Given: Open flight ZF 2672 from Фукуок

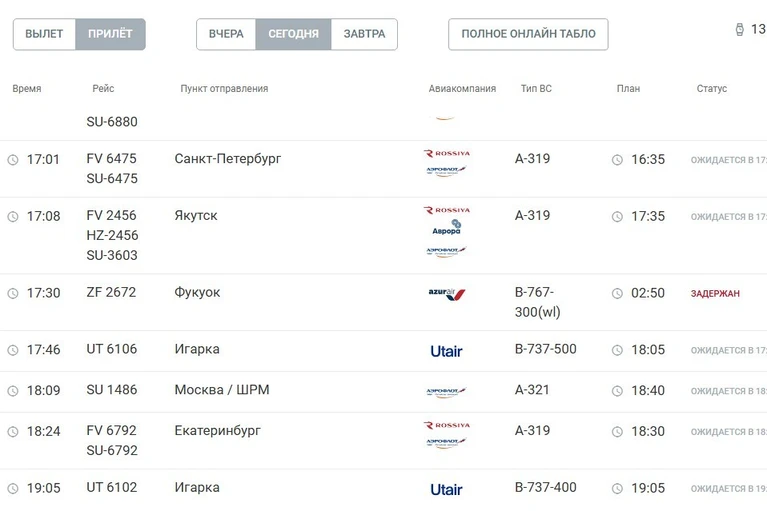Looking at the screenshot, I should [x=111, y=293].
